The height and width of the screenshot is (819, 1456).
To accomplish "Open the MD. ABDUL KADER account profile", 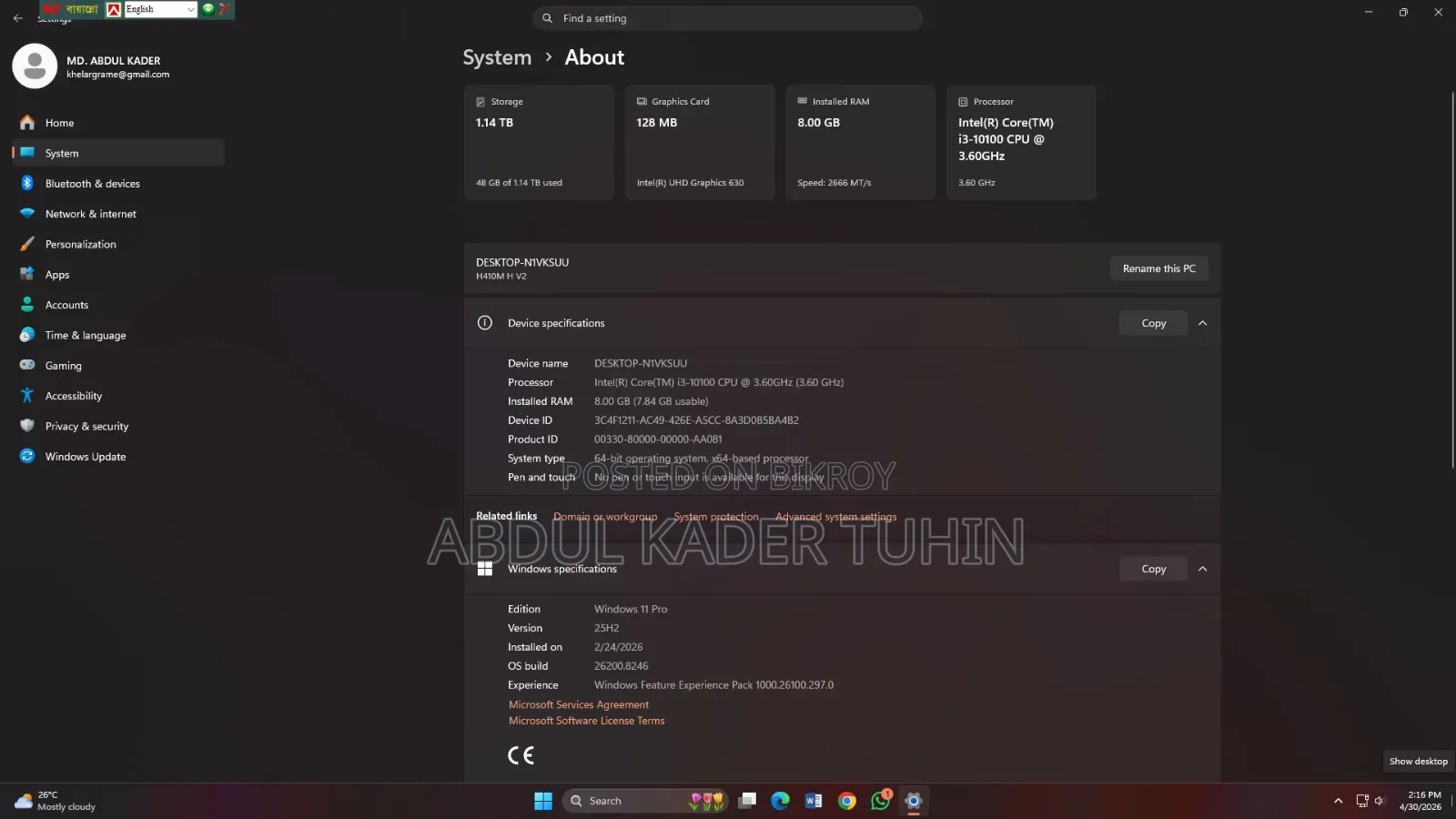I will tap(91, 66).
